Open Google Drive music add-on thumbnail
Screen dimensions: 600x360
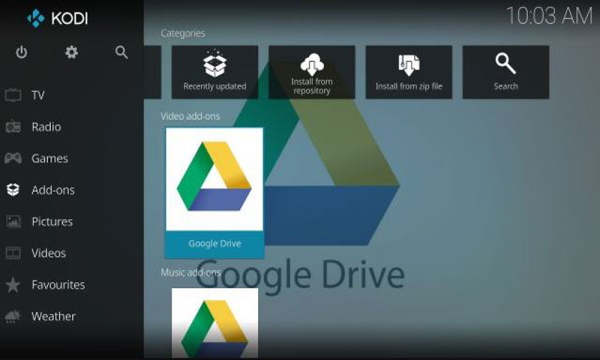[x=215, y=324]
